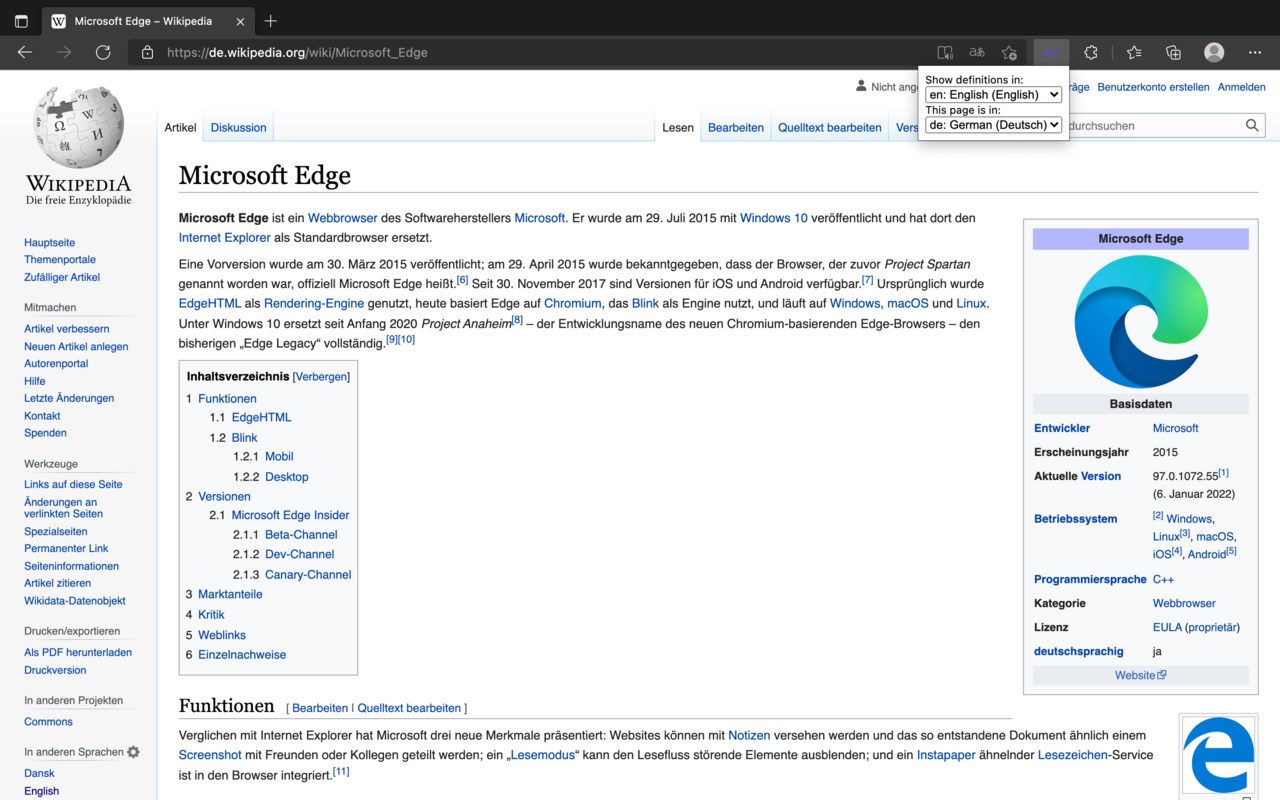Click the large Edge logo in infobox
The image size is (1280, 800).
point(1140,321)
